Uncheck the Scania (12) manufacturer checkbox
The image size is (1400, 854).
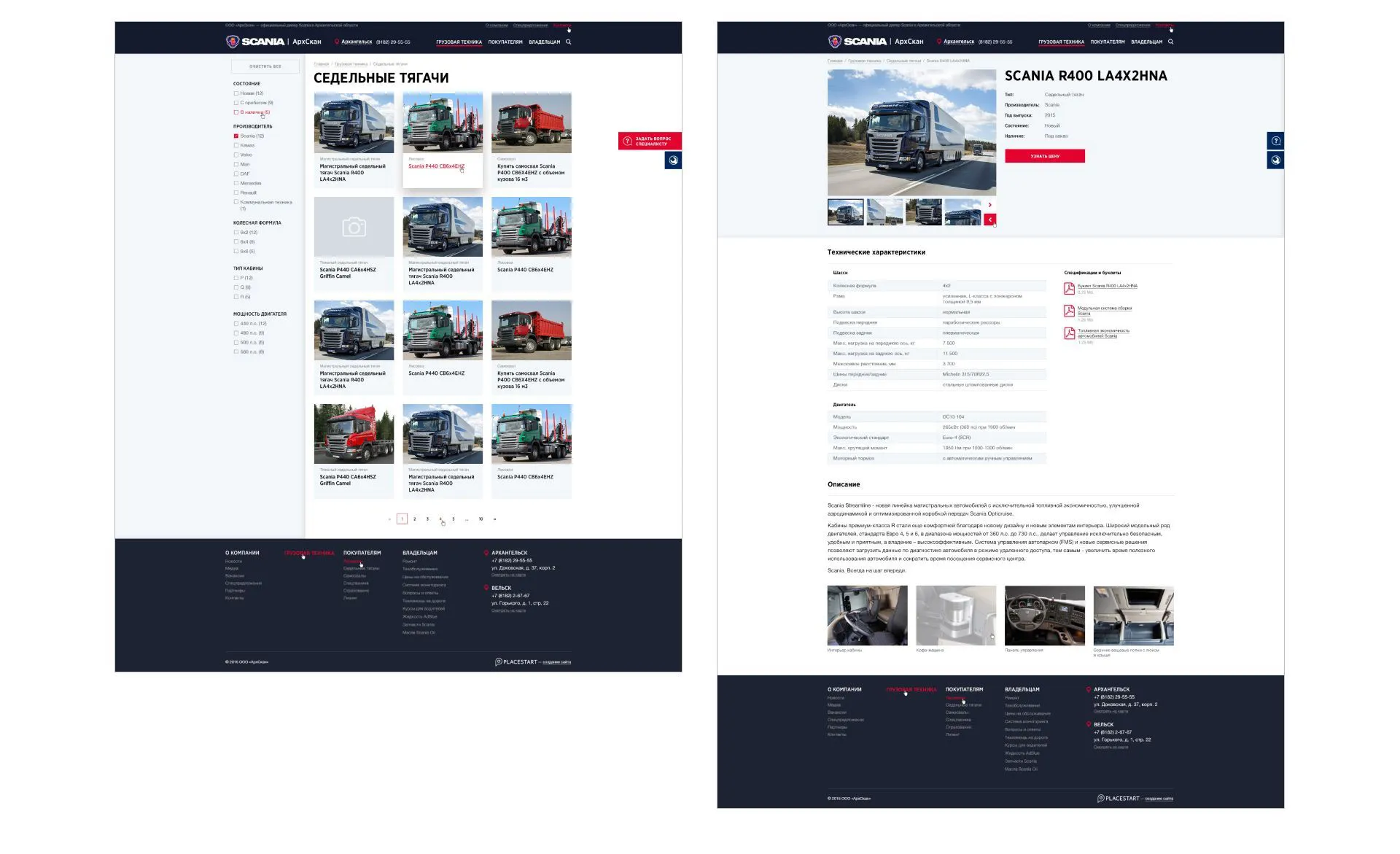pyautogui.click(x=236, y=136)
